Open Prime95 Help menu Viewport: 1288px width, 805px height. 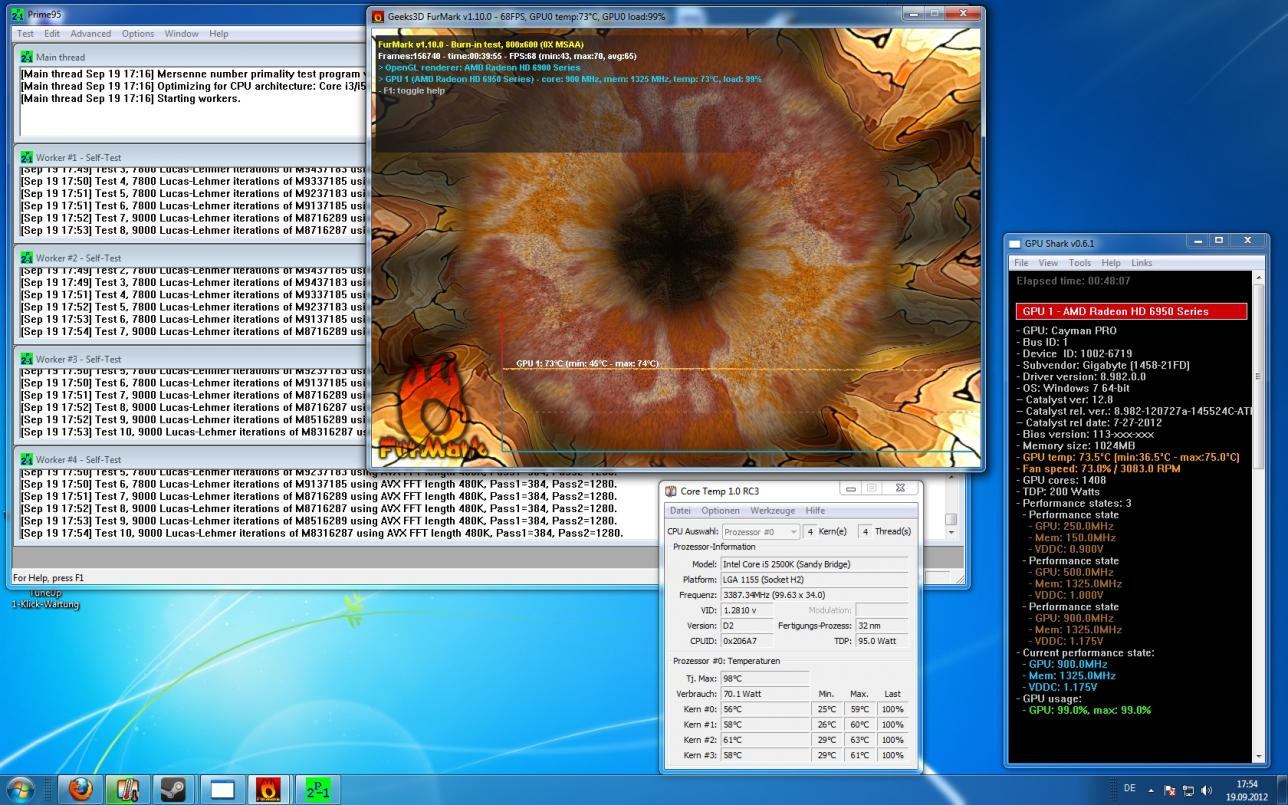point(218,33)
